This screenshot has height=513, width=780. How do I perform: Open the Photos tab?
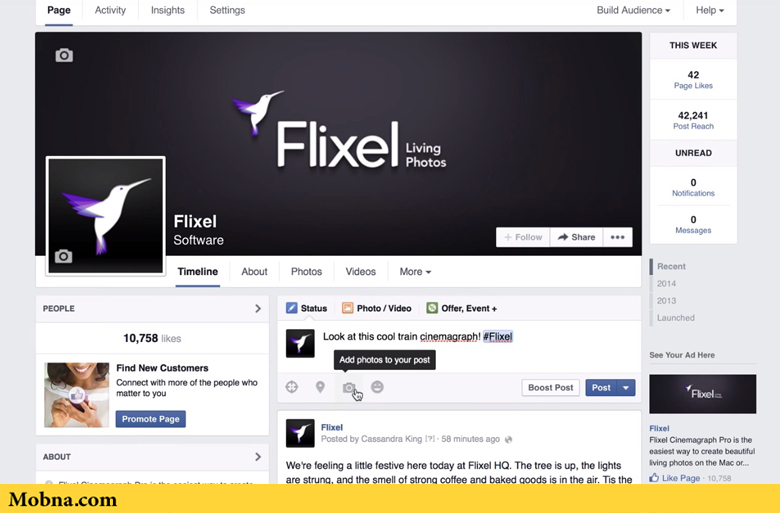point(306,272)
